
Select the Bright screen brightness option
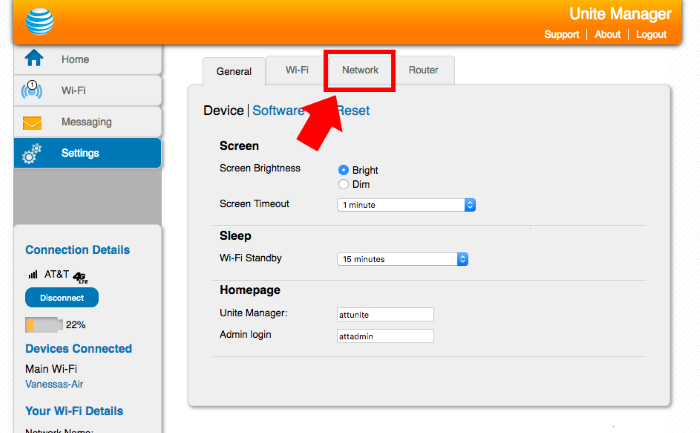pyautogui.click(x=343, y=170)
